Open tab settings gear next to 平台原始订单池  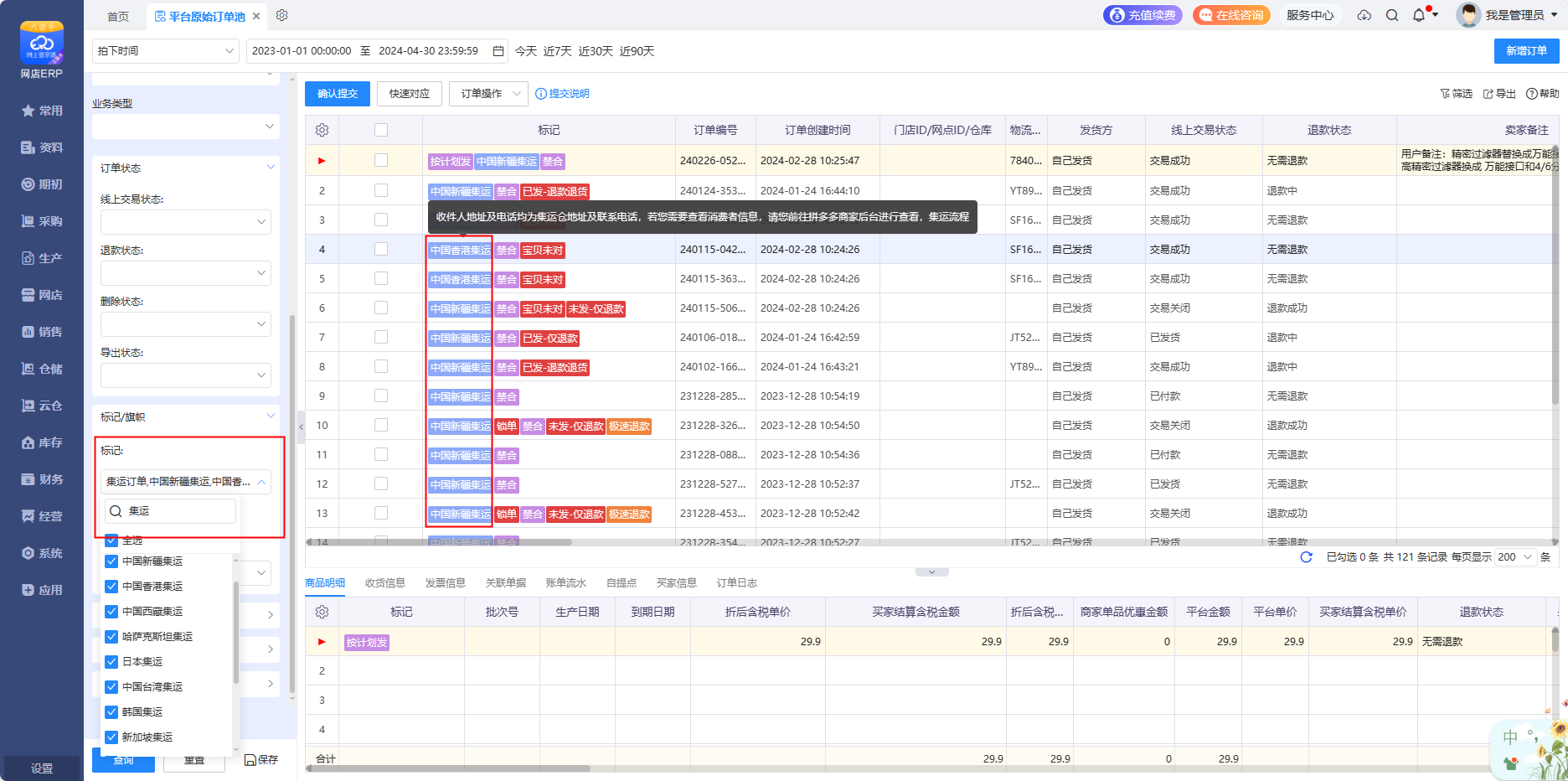(x=282, y=16)
